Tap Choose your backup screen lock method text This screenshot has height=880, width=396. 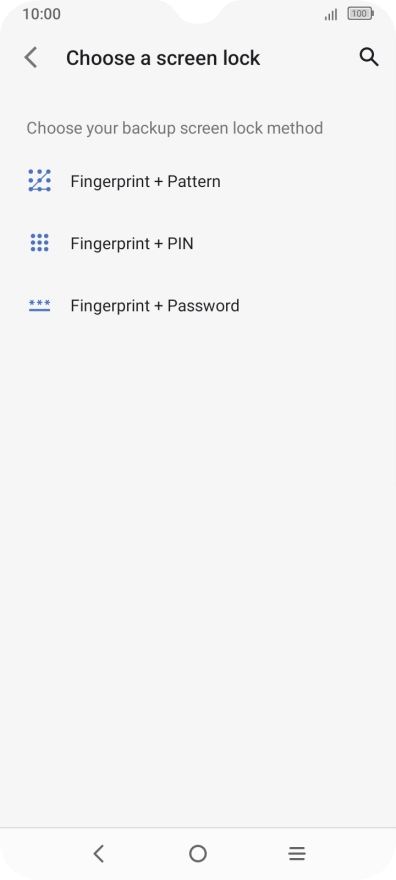point(174,128)
